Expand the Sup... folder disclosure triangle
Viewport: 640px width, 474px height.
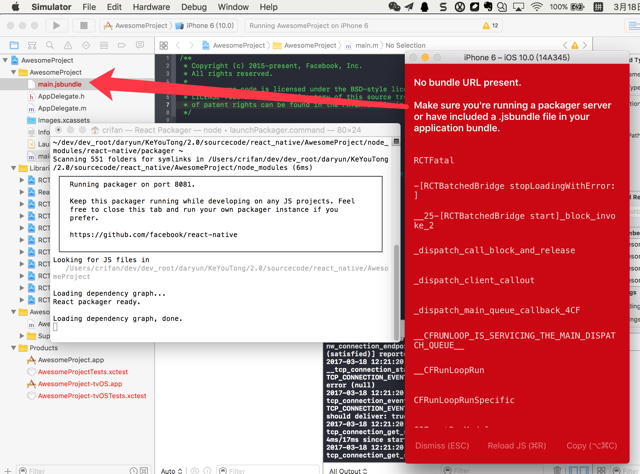(x=22, y=336)
